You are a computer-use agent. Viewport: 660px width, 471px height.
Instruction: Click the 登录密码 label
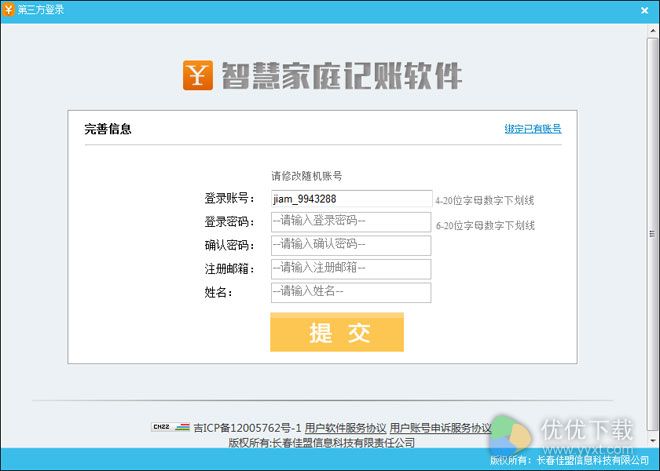click(x=229, y=222)
